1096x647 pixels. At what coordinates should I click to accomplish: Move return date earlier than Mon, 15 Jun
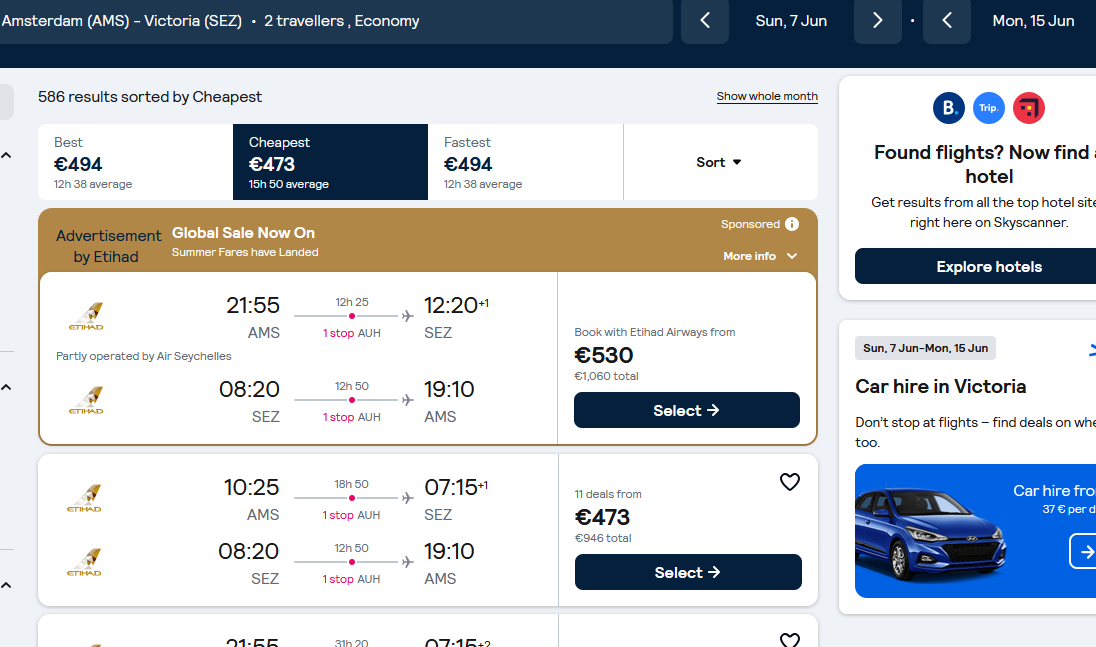(946, 21)
